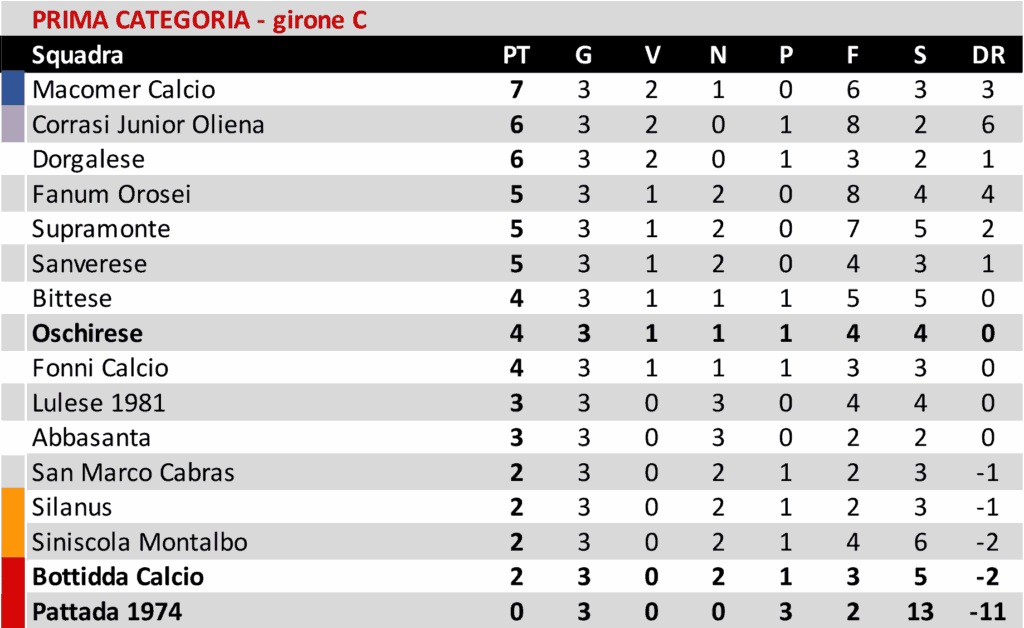
Task: Click the F column header
Action: click(853, 55)
